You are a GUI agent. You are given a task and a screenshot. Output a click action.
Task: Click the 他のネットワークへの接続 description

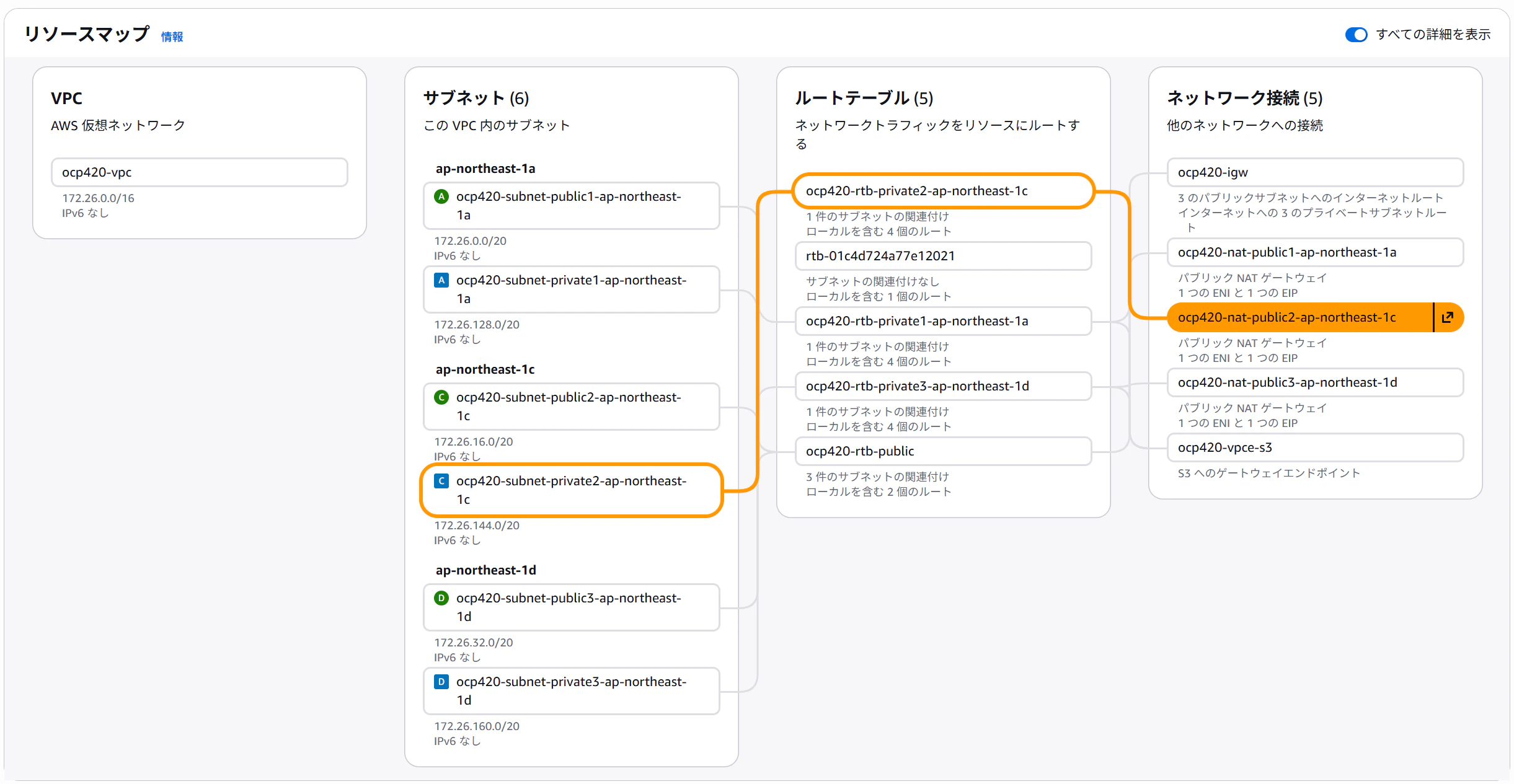point(1245,126)
